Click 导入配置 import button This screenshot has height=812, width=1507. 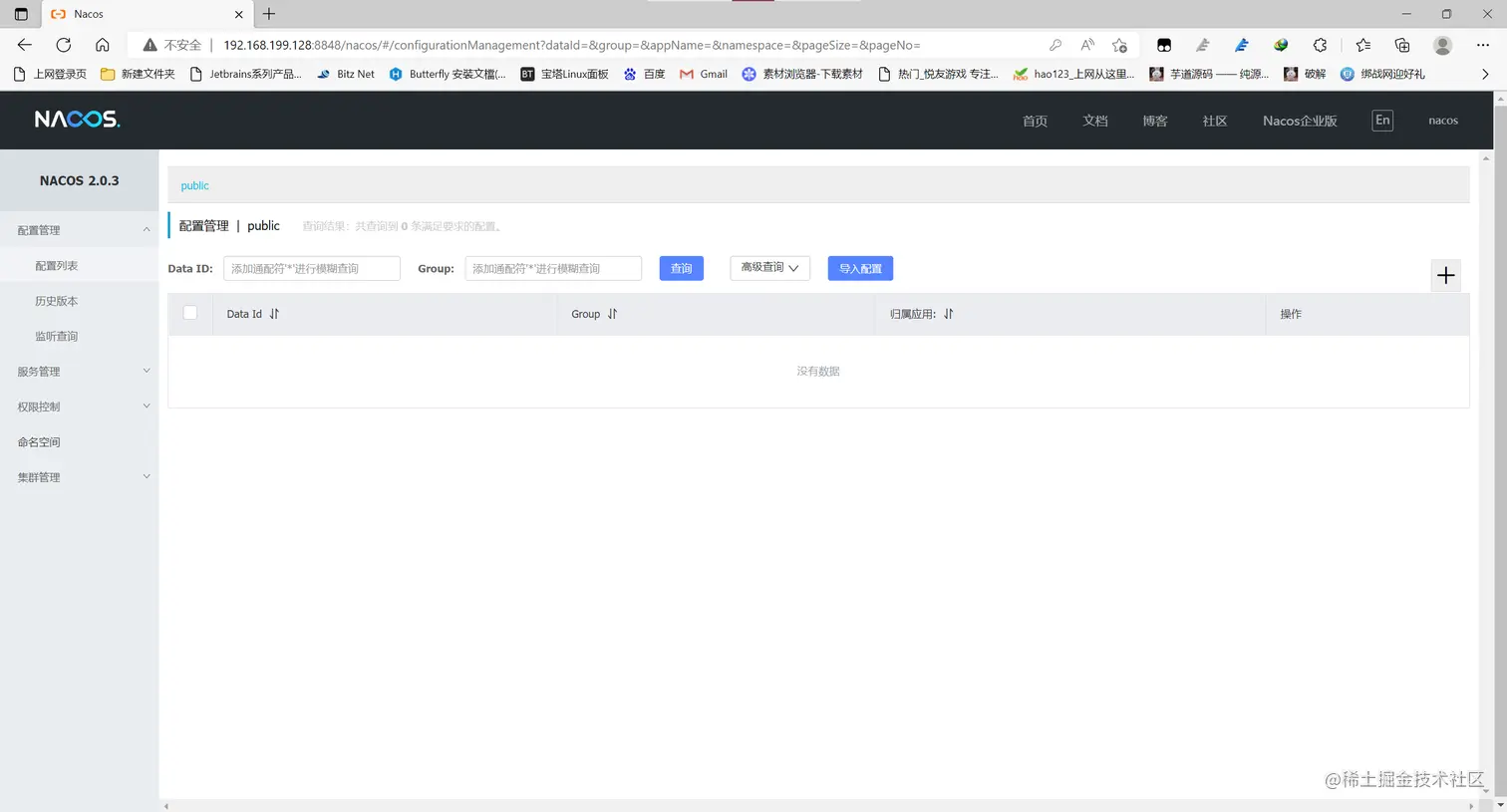point(860,269)
